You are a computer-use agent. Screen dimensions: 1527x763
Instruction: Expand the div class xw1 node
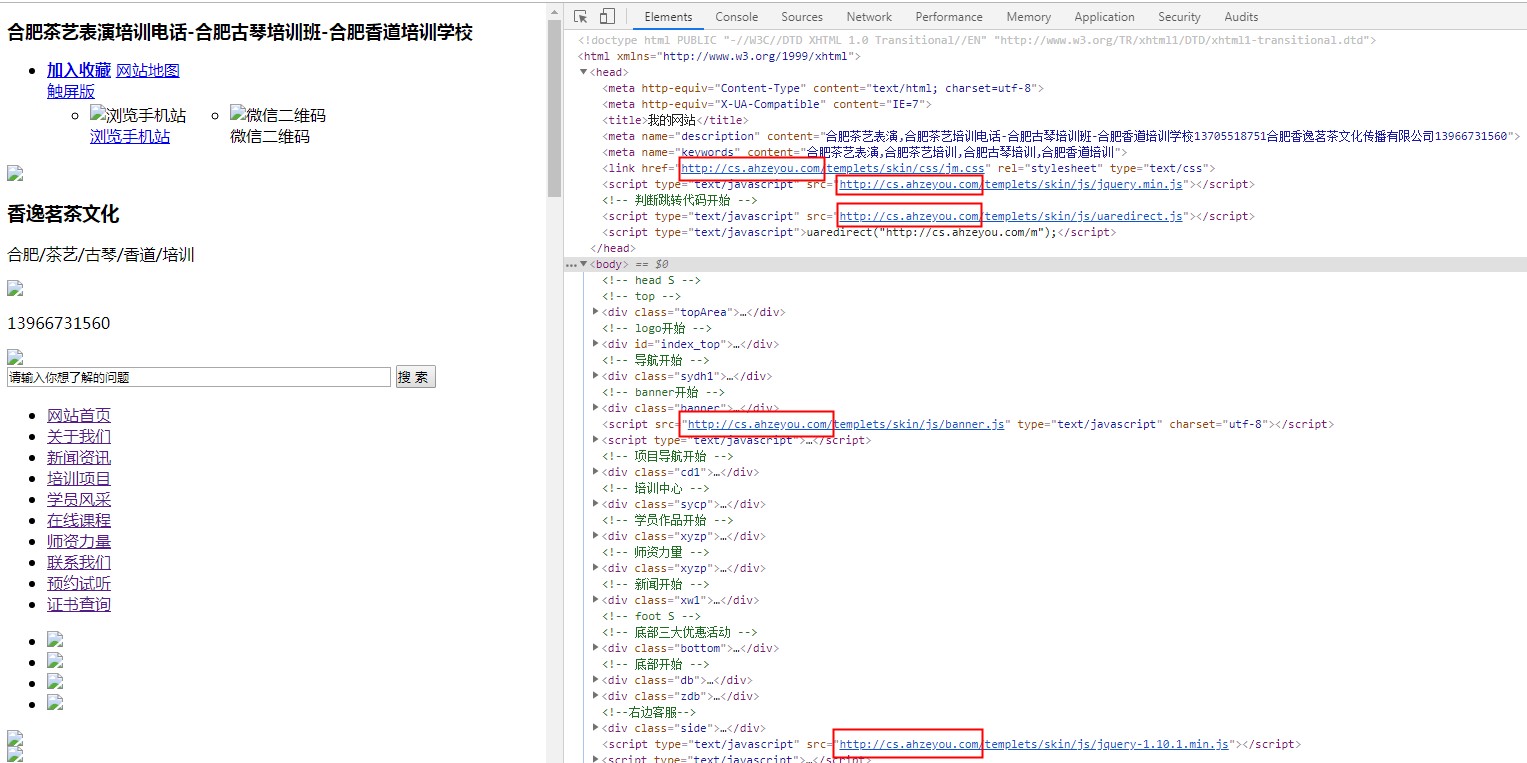click(596, 600)
